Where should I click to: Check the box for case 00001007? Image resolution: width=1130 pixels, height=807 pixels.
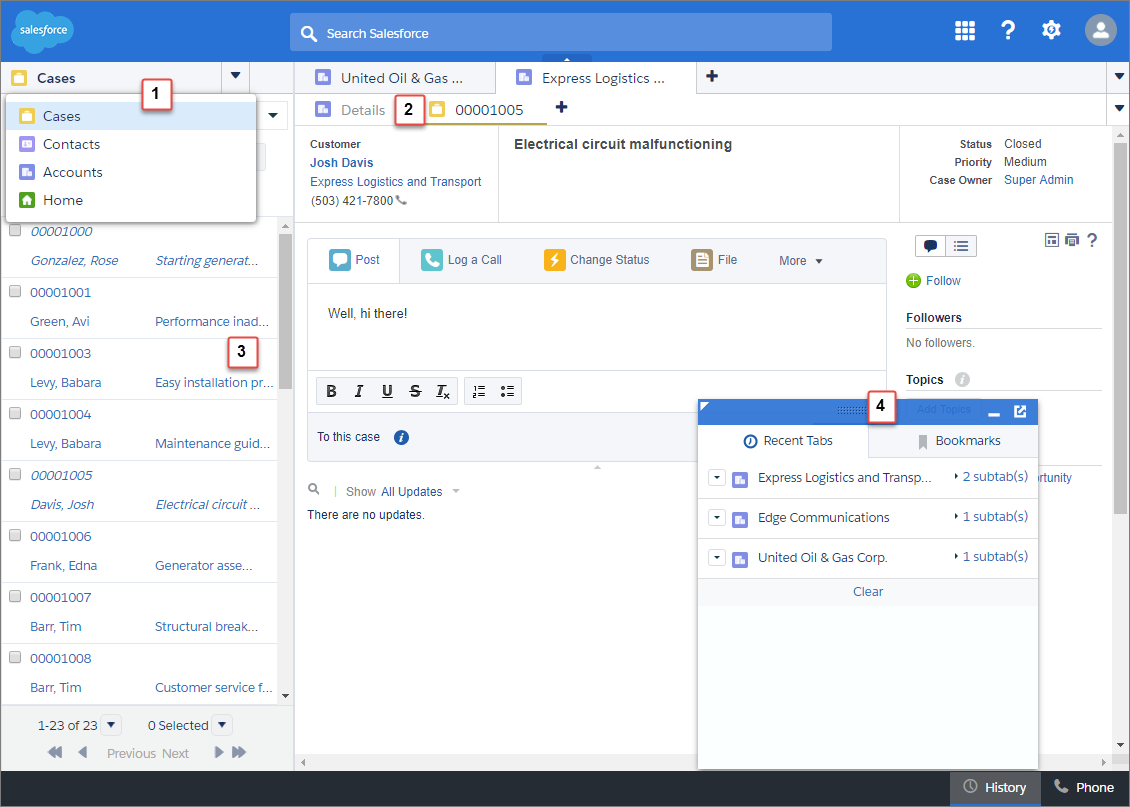coord(15,596)
